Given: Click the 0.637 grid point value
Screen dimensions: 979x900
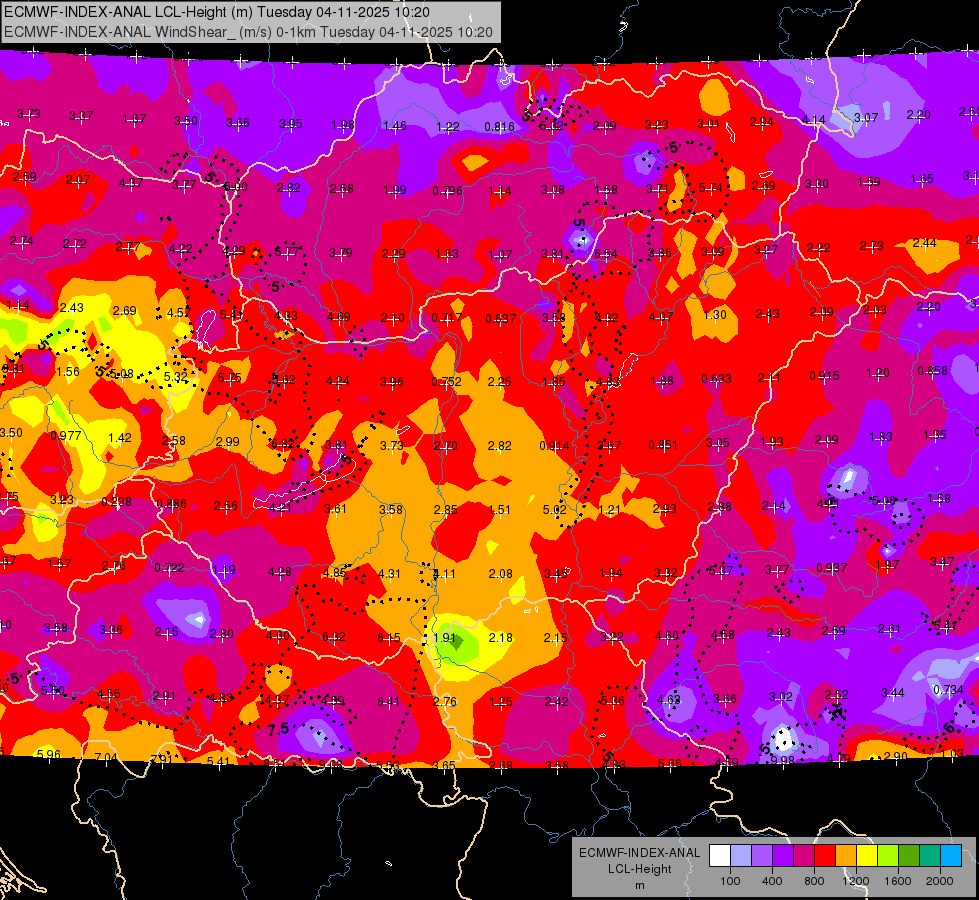Looking at the screenshot, I should click(501, 319).
